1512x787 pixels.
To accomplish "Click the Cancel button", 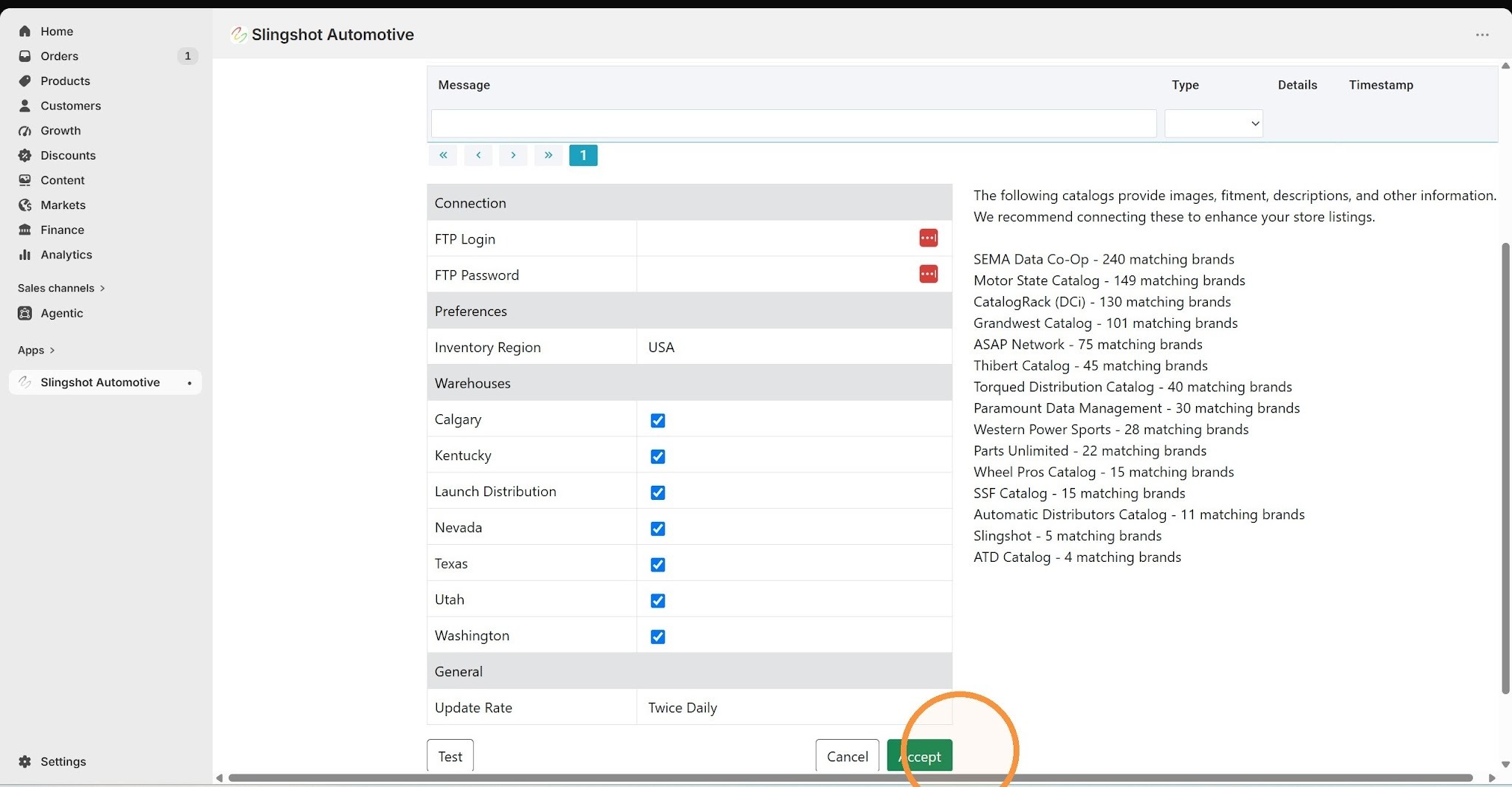I will click(x=848, y=756).
